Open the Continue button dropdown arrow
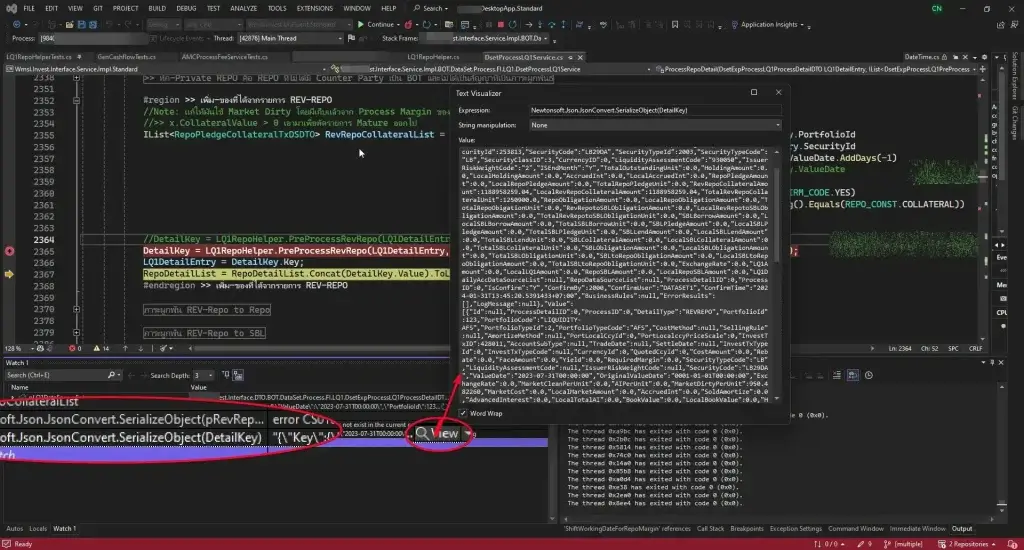 (x=398, y=25)
